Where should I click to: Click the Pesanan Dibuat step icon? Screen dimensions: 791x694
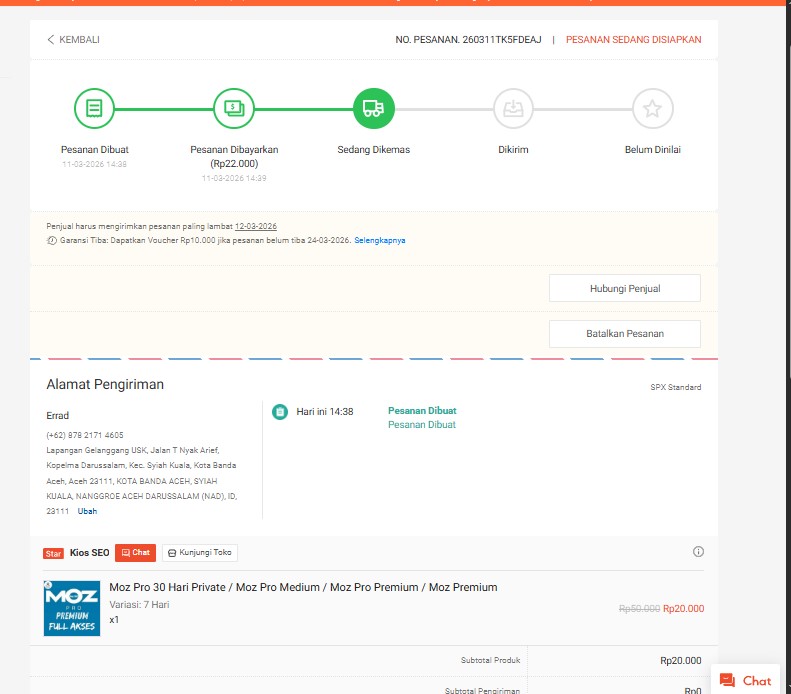[94, 108]
